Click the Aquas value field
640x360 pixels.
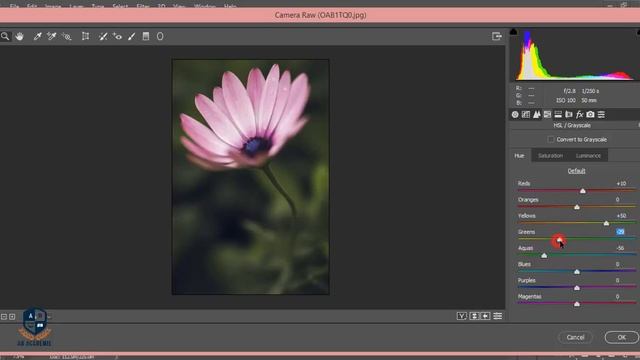[x=620, y=248]
